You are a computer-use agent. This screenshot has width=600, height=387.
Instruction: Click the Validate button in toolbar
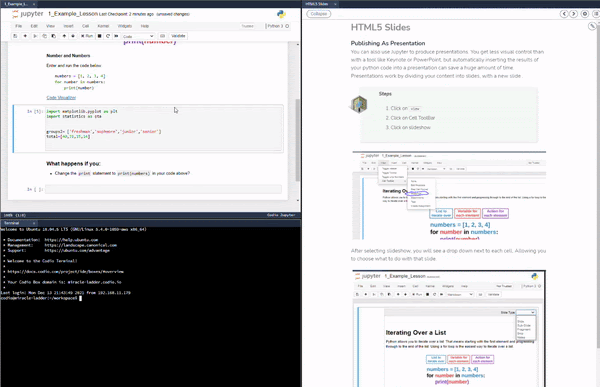point(178,36)
